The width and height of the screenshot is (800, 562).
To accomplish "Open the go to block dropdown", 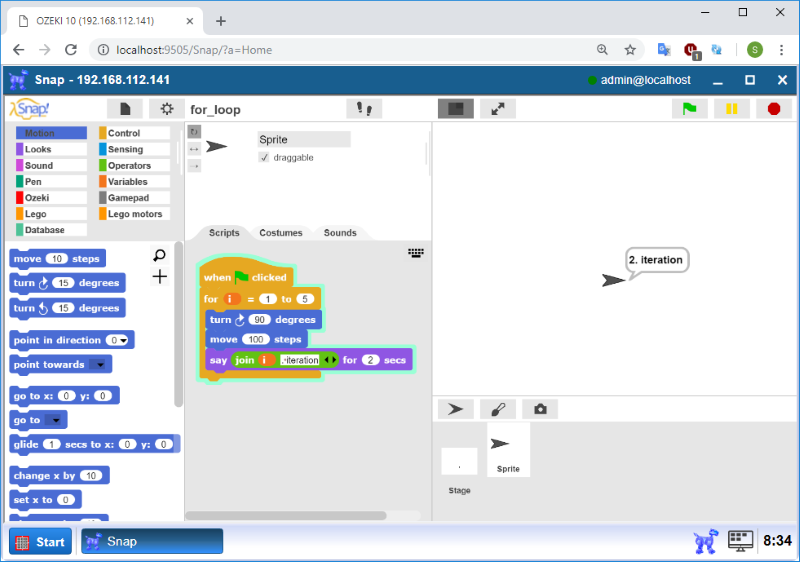I will pos(55,420).
